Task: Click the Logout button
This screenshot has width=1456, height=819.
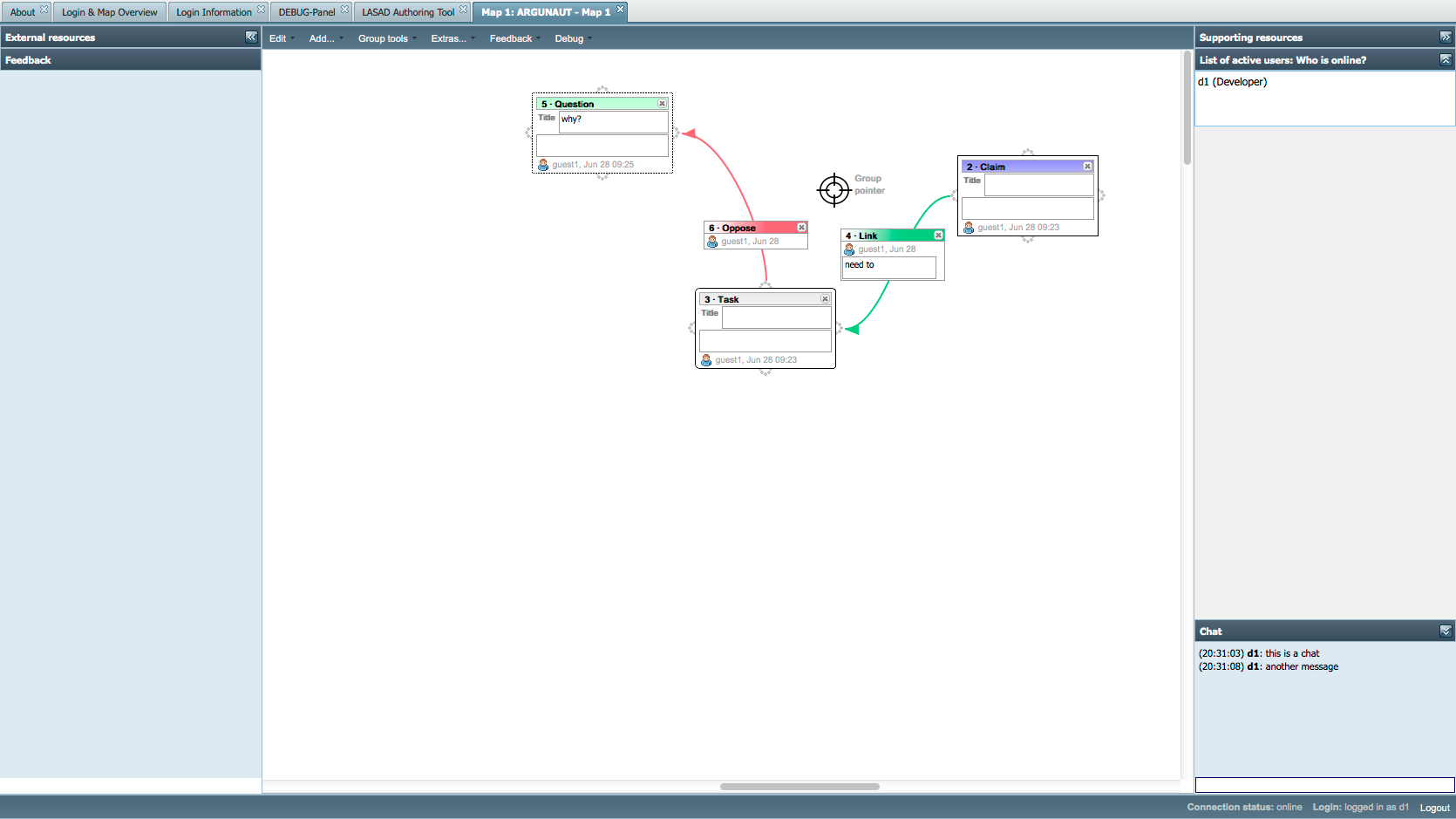Action: coord(1433,807)
